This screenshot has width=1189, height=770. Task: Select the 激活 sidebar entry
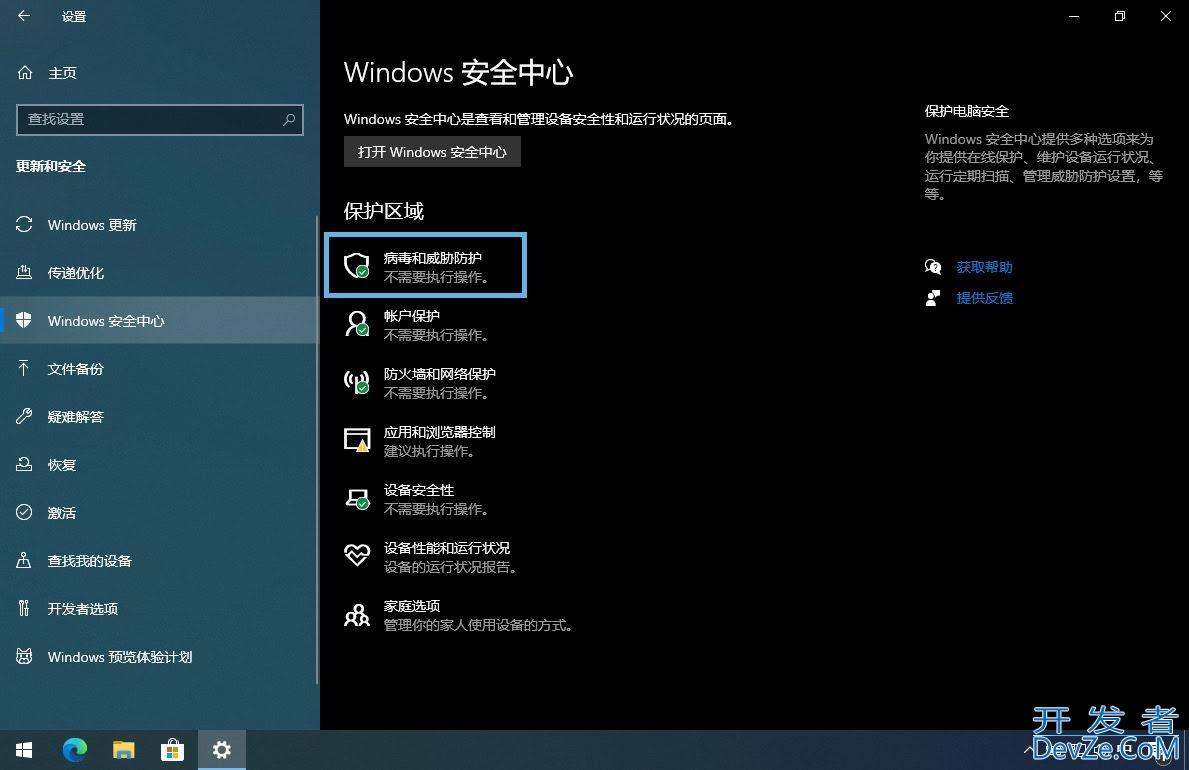(159, 512)
